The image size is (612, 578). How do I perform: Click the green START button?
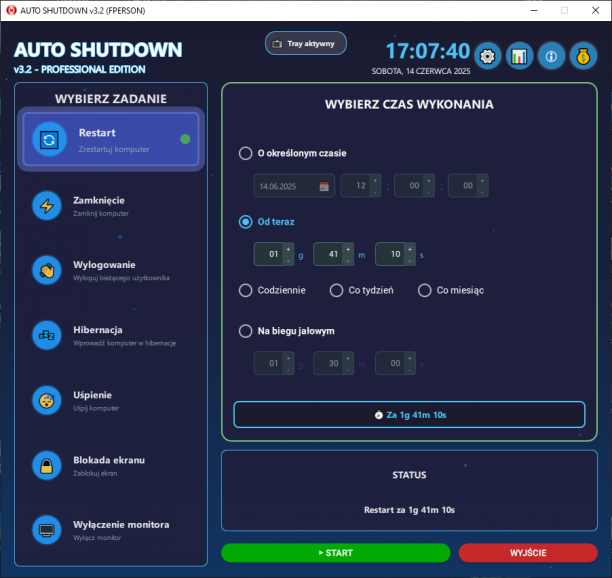[336, 553]
